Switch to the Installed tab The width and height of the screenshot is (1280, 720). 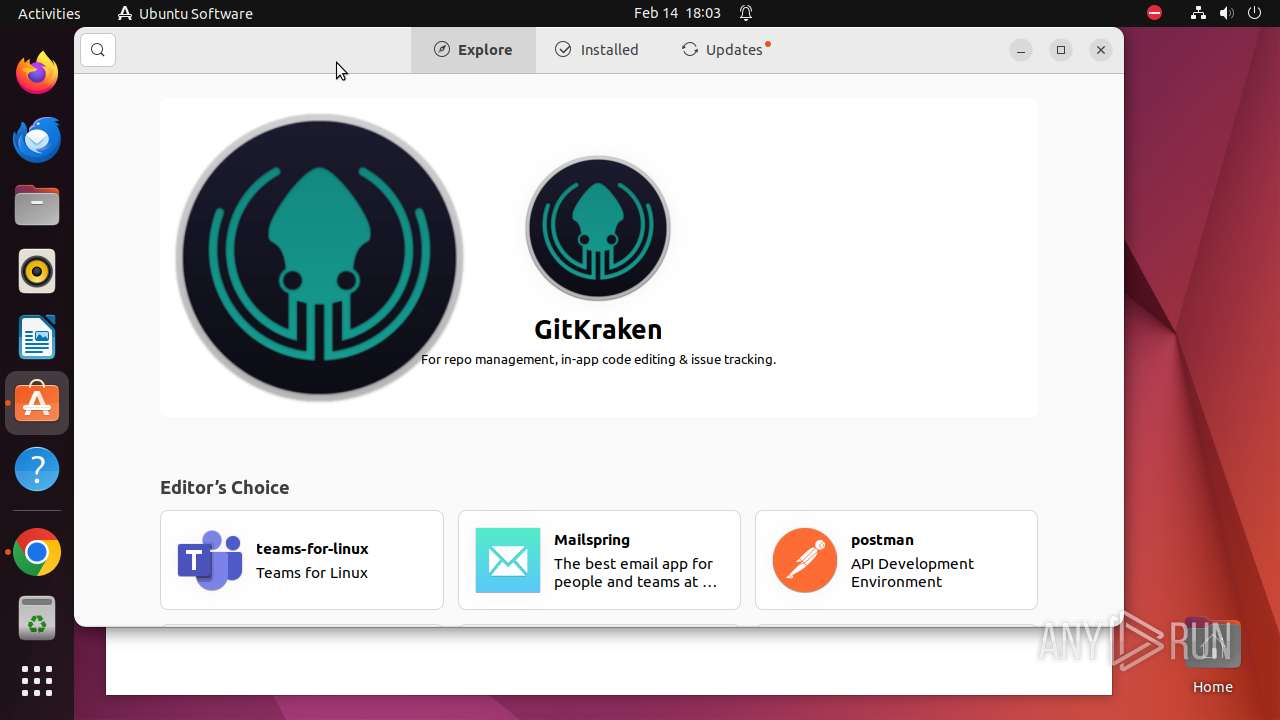click(597, 50)
